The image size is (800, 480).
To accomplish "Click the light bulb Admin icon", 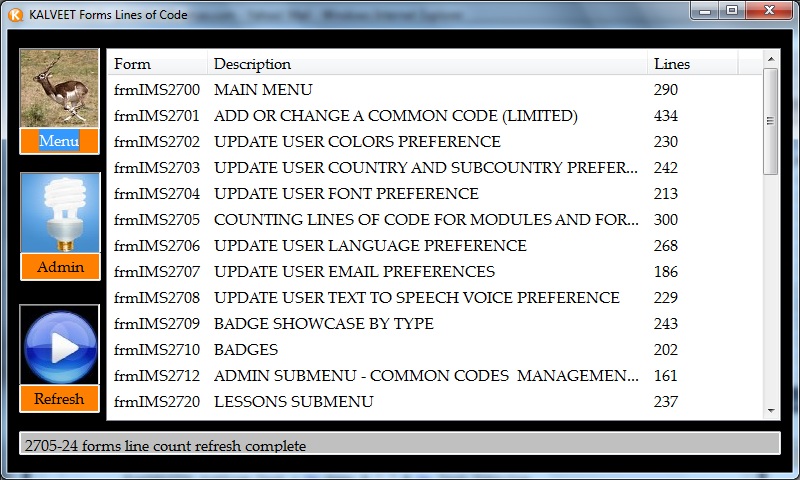I will (x=59, y=214).
